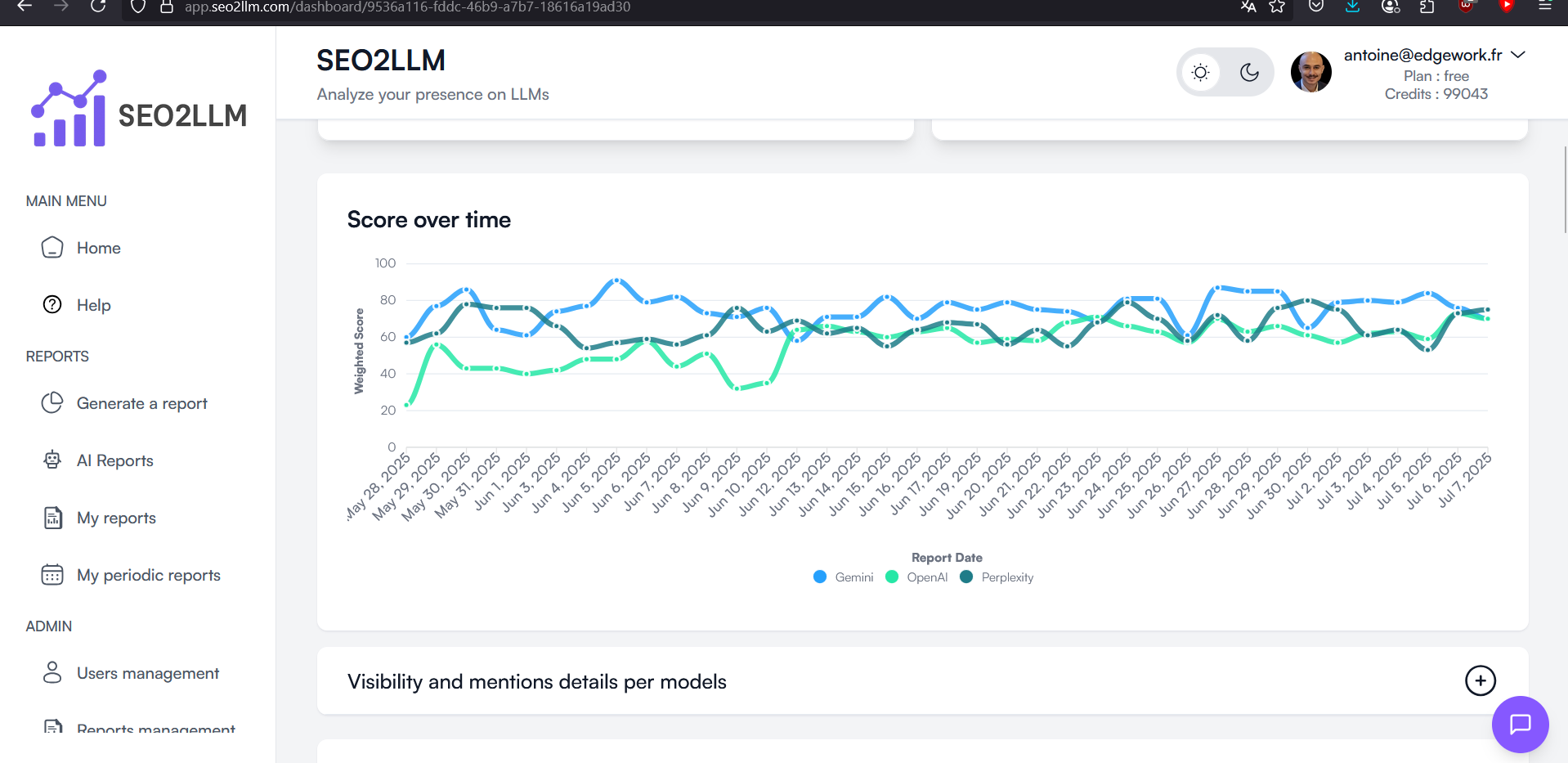Screen dimensions: 1568x763
Task: Click the page vertical scrollbar
Action: tap(1564, 190)
